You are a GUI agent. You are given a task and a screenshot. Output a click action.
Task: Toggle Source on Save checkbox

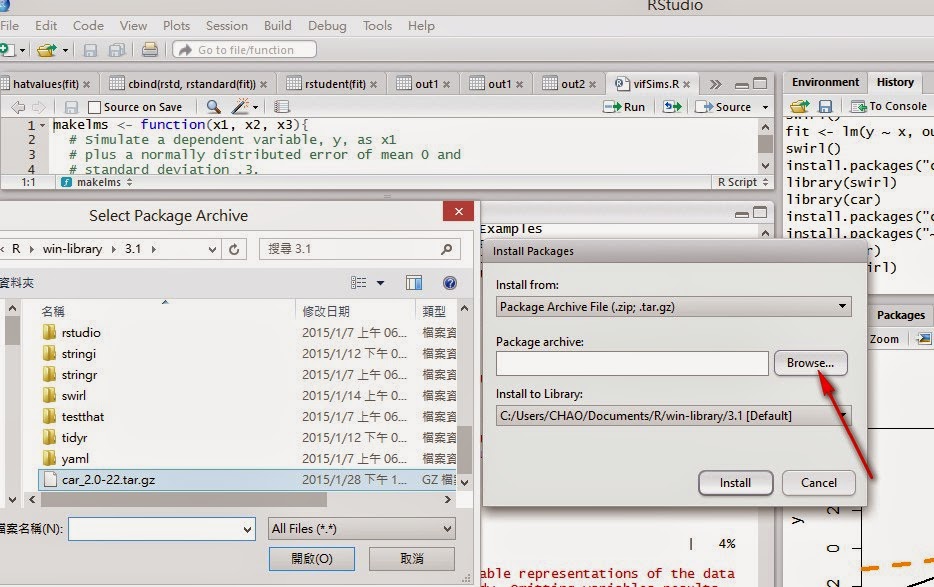coord(94,107)
